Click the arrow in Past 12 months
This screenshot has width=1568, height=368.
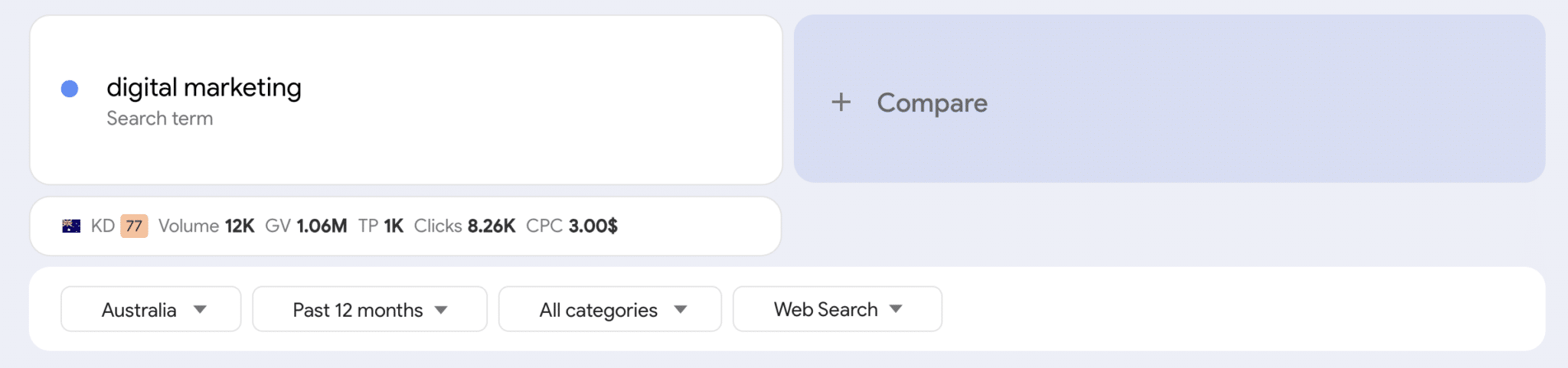[441, 310]
